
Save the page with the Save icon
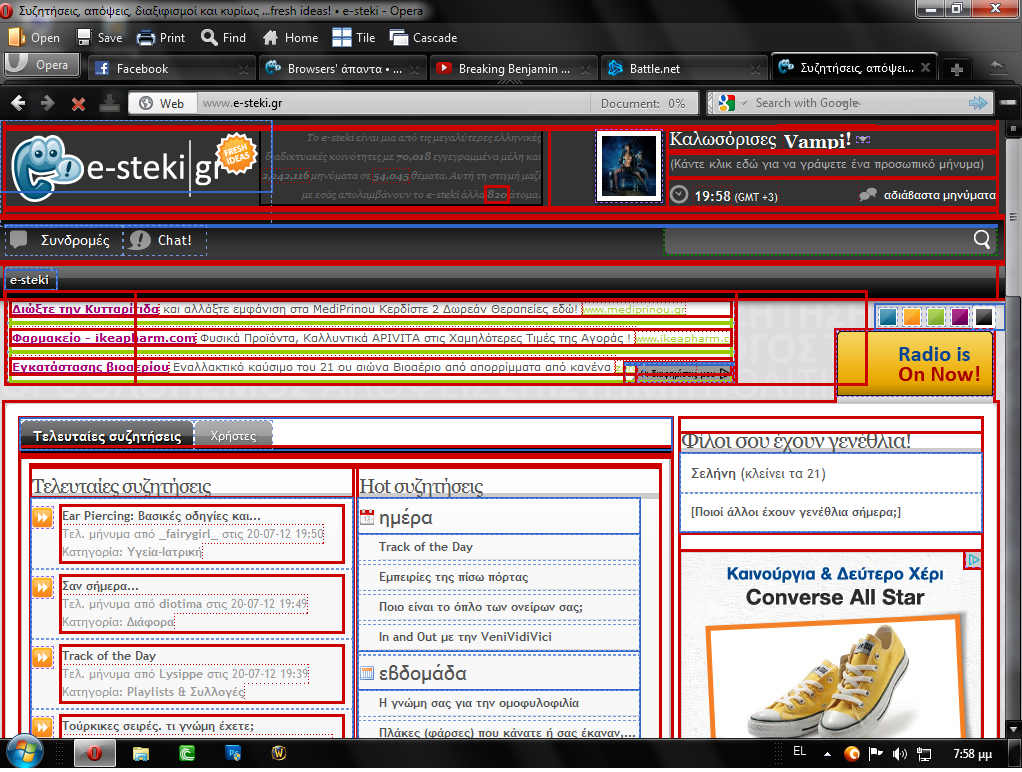[x=84, y=37]
